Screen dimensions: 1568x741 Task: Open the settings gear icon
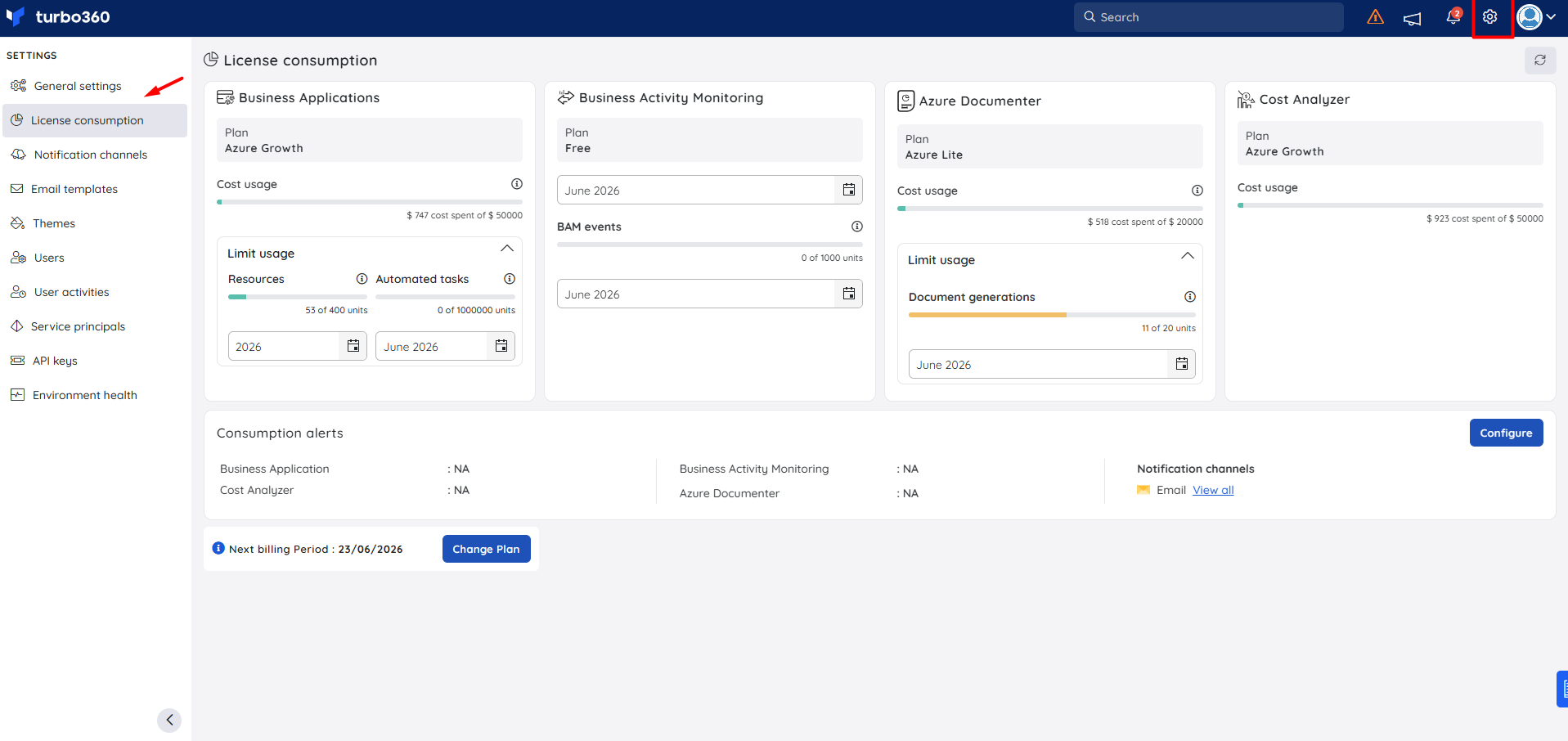point(1490,17)
